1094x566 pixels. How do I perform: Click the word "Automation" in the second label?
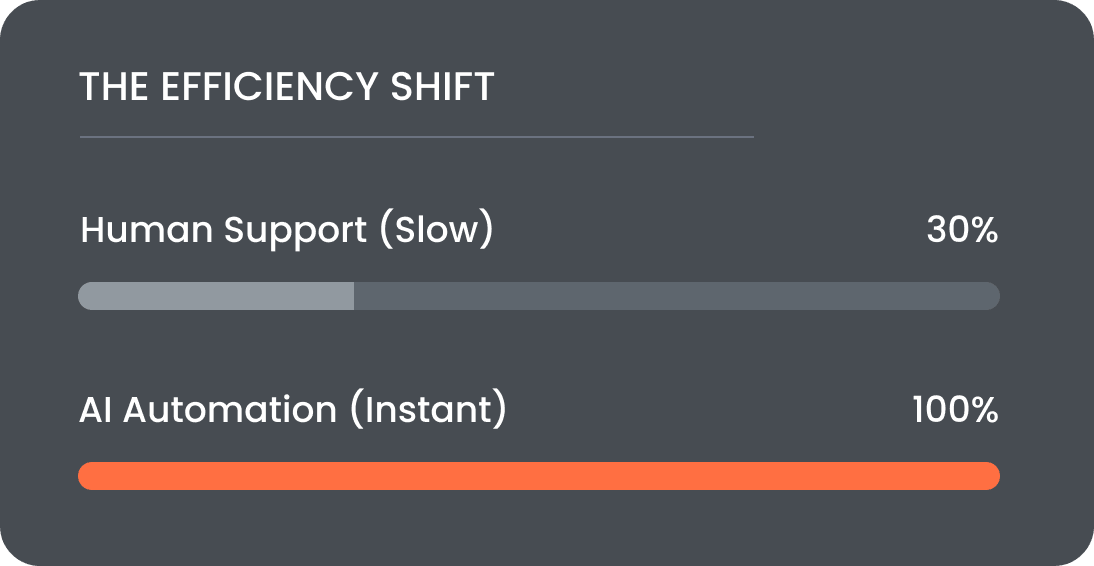click(229, 410)
